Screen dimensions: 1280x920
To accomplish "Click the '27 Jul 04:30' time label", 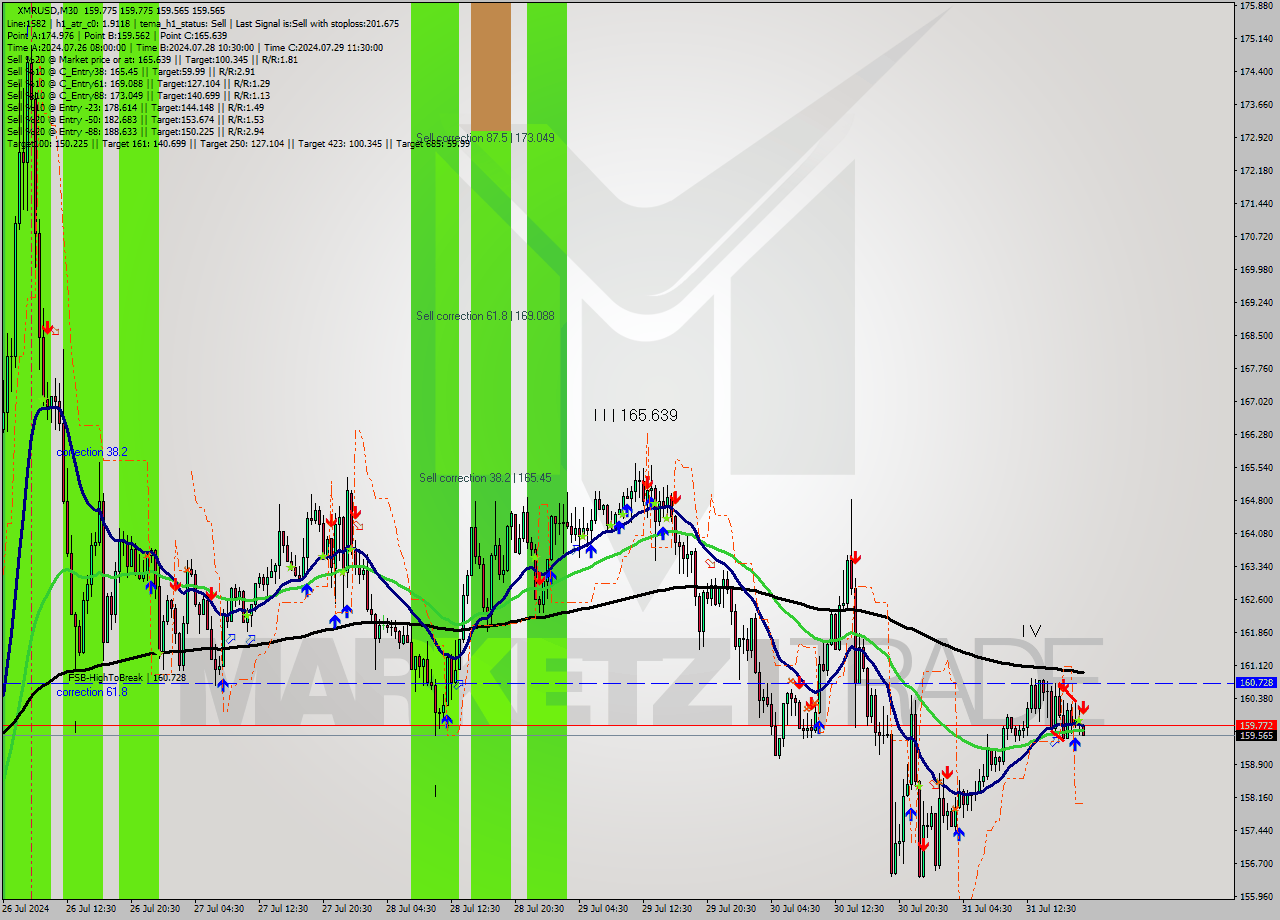I will coord(219,909).
